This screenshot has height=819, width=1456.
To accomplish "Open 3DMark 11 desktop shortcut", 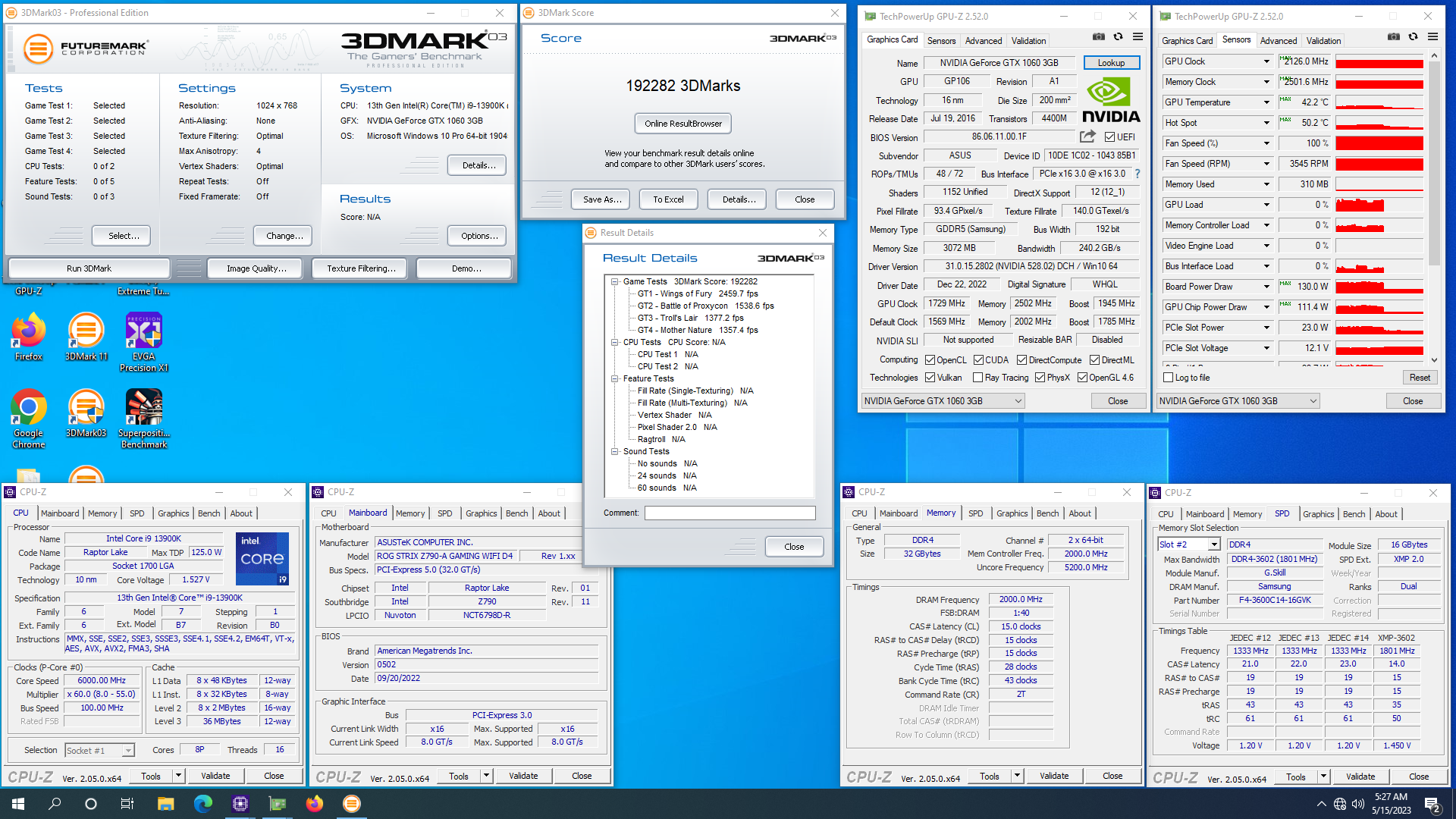I will pos(86,337).
